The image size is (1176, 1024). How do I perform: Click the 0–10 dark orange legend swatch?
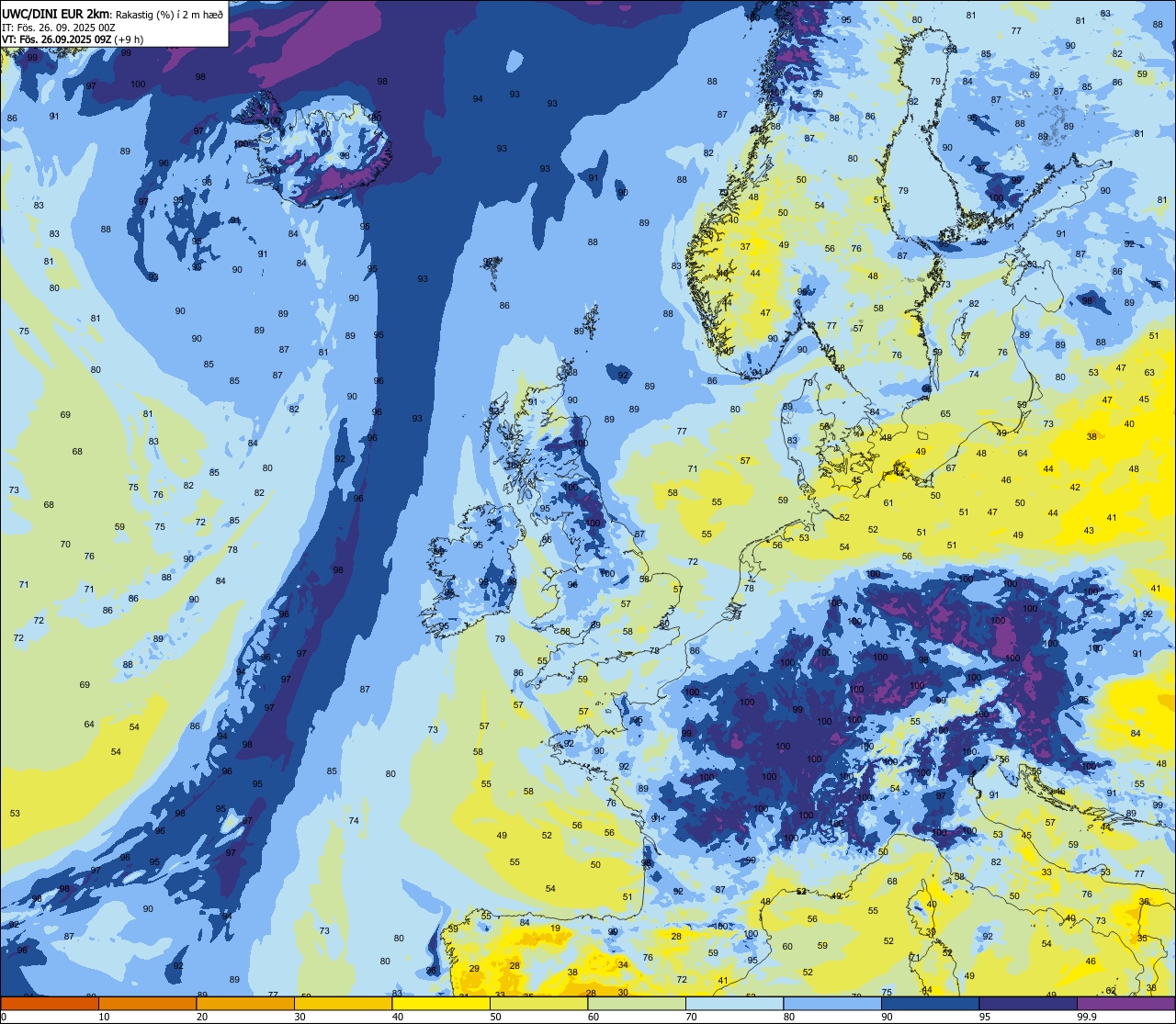(50, 1004)
